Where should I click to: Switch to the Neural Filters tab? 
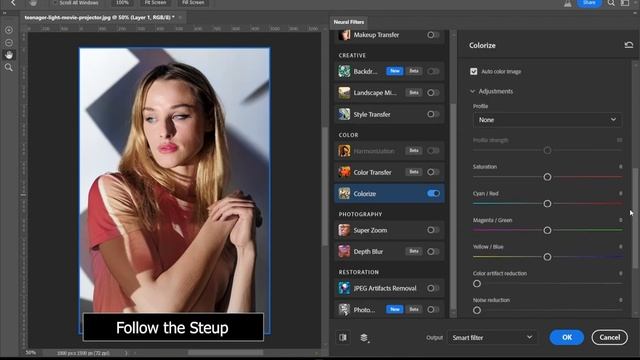pyautogui.click(x=349, y=22)
